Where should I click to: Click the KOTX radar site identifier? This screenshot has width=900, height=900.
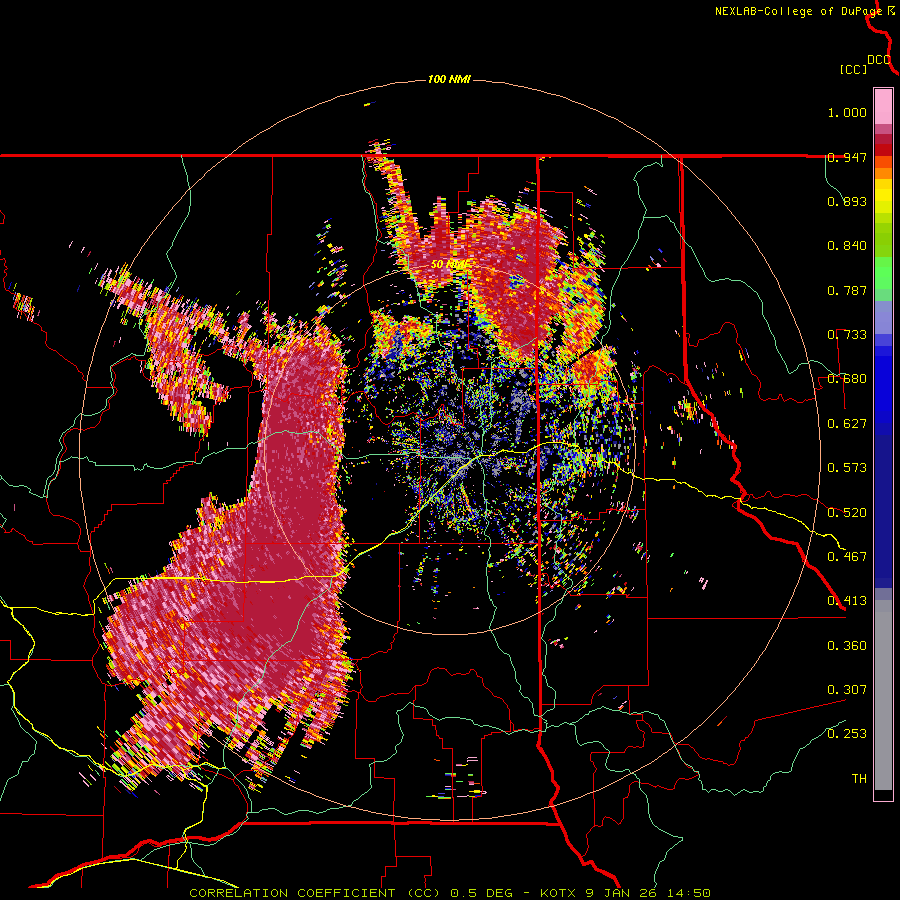pyautogui.click(x=560, y=893)
